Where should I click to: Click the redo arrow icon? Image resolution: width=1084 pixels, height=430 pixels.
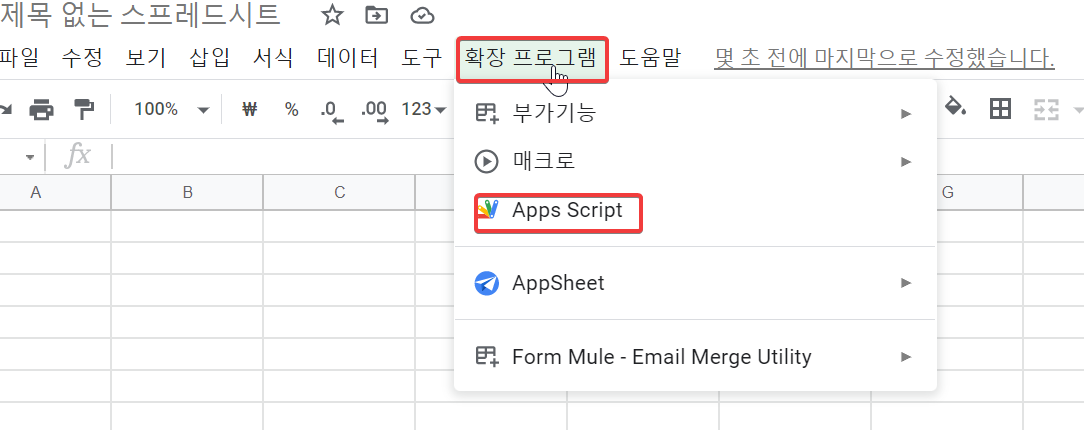[x=6, y=109]
